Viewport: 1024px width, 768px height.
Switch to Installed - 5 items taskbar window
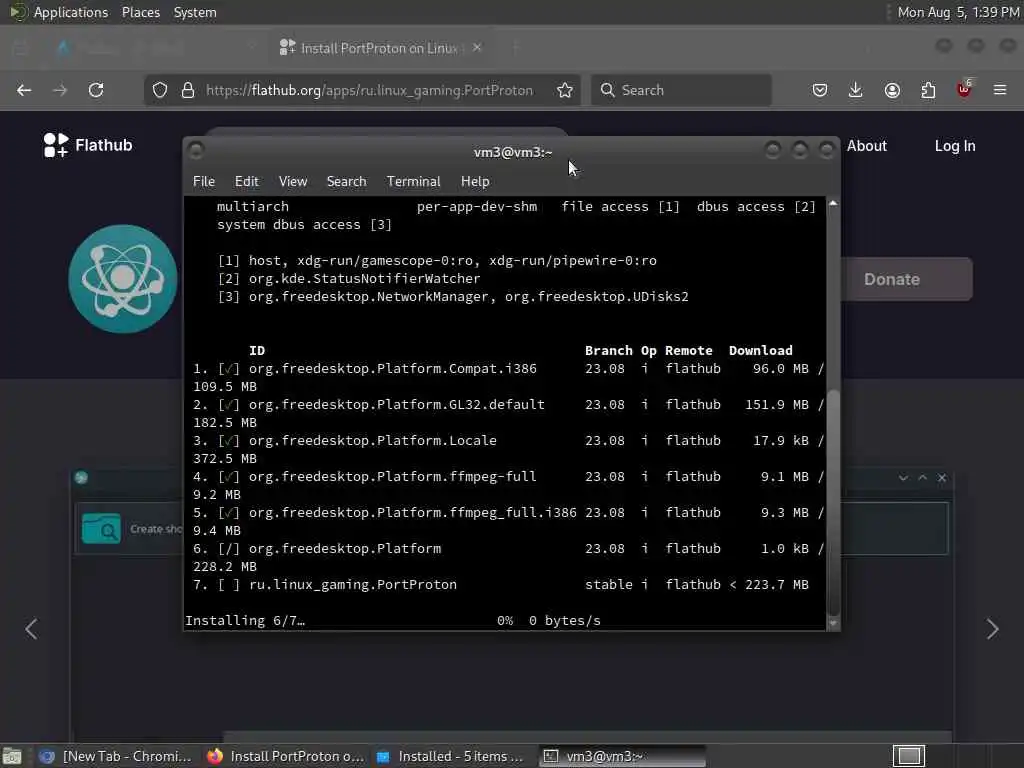coord(451,756)
